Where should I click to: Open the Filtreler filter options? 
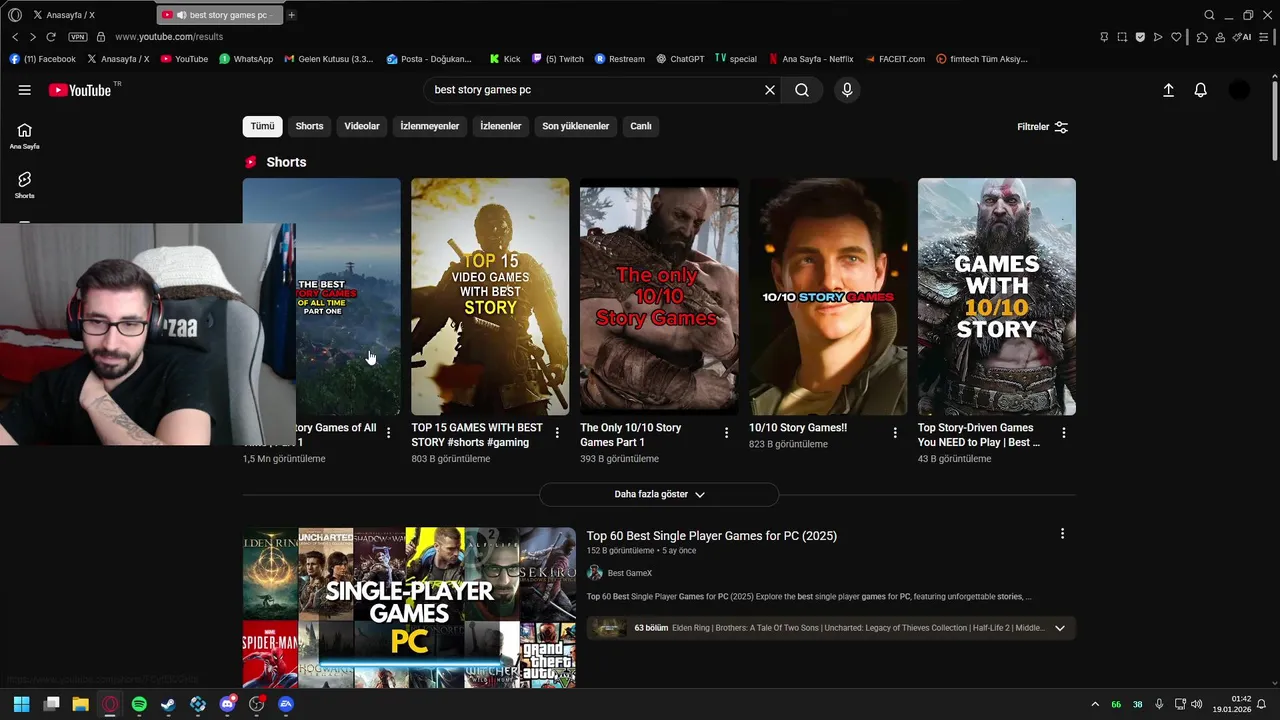click(x=1043, y=127)
